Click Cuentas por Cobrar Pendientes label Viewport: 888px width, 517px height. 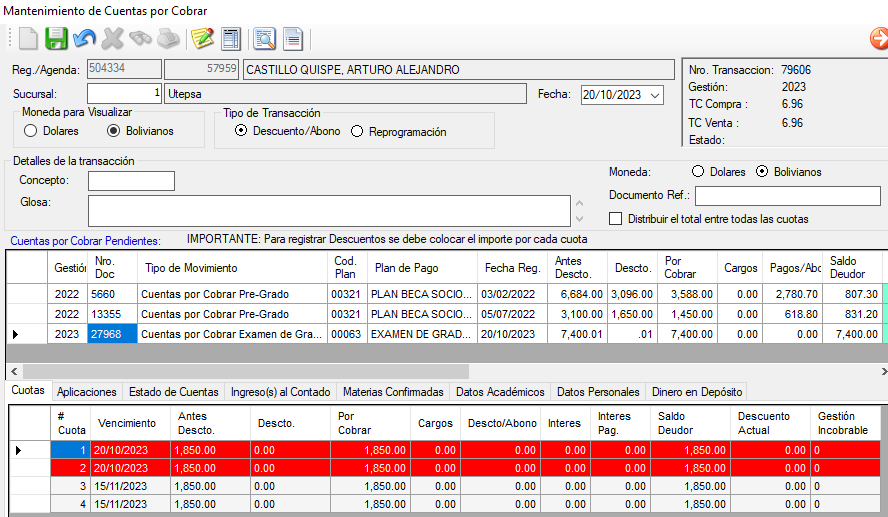[x=86, y=241]
